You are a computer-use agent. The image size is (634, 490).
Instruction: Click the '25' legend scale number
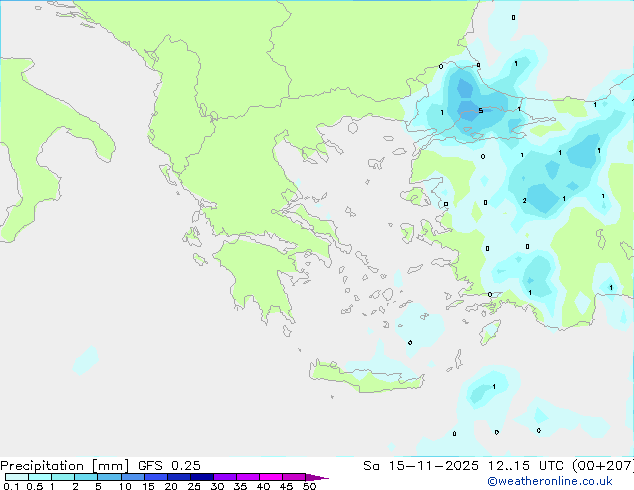click(x=194, y=486)
